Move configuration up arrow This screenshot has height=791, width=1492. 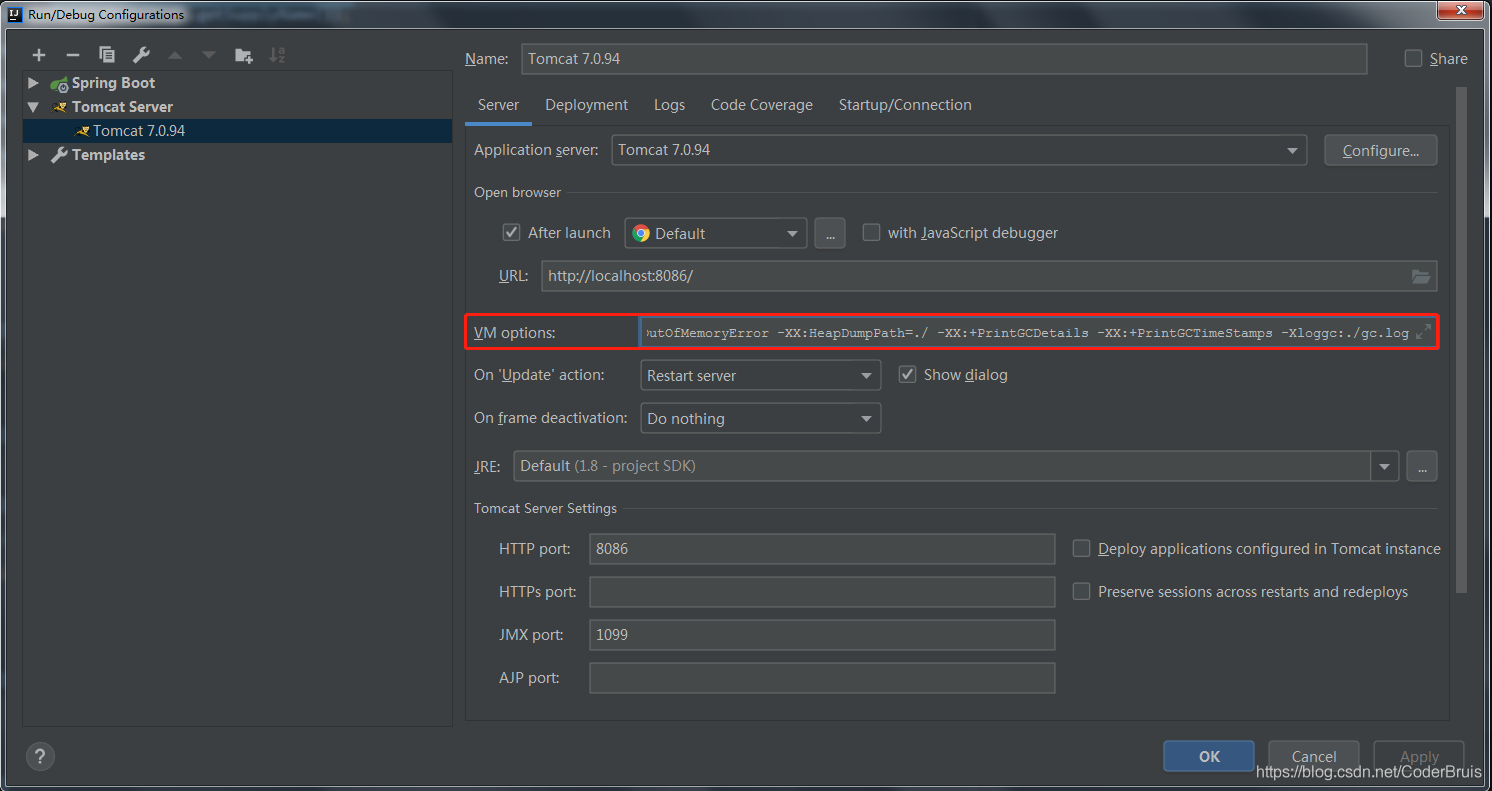175,55
